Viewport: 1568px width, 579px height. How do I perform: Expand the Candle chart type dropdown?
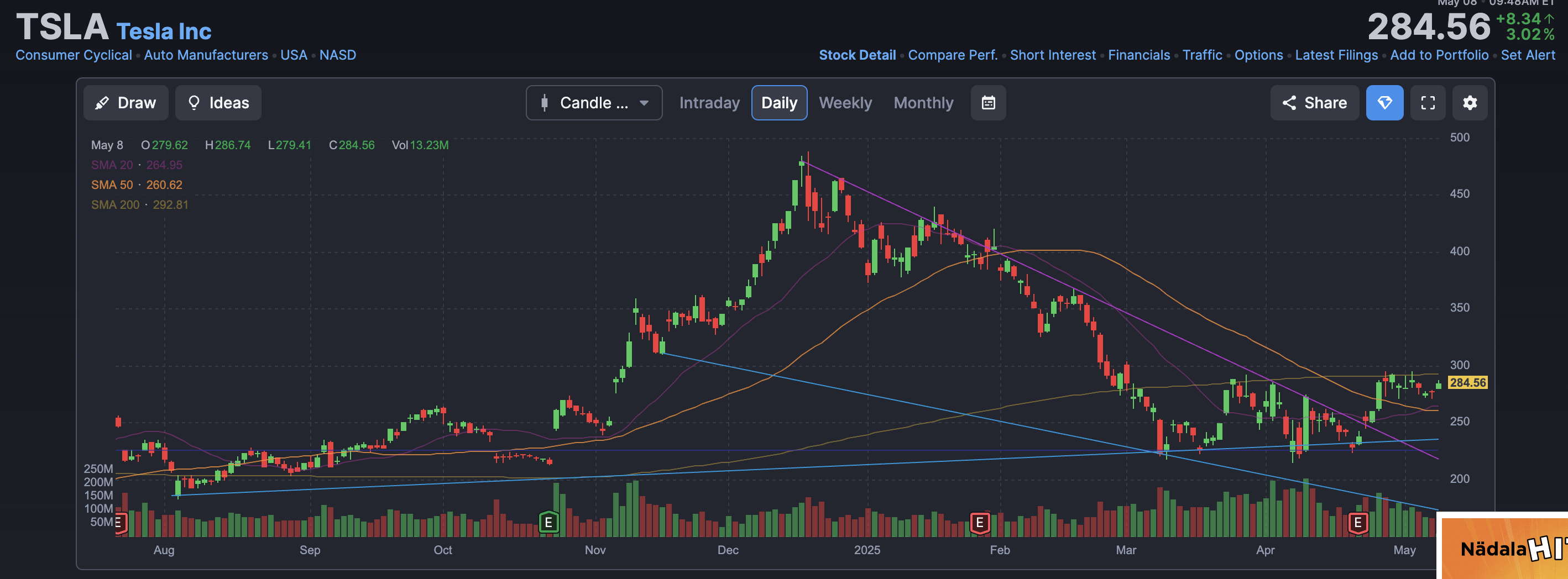point(593,103)
